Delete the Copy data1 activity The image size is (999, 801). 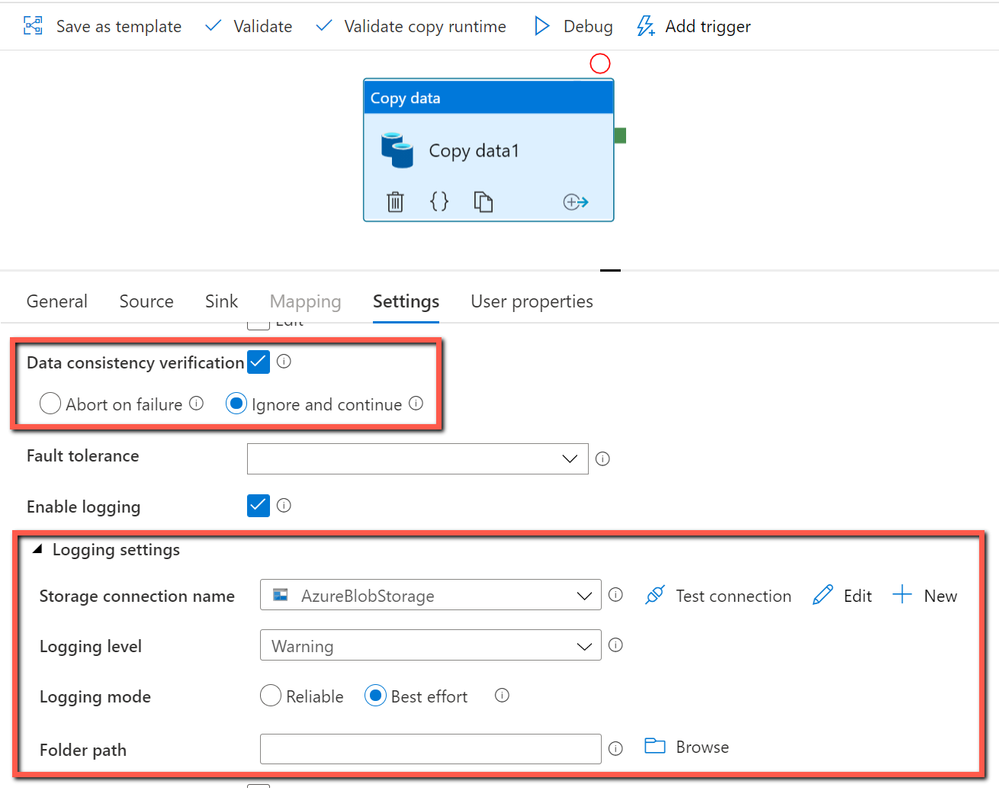pos(395,202)
